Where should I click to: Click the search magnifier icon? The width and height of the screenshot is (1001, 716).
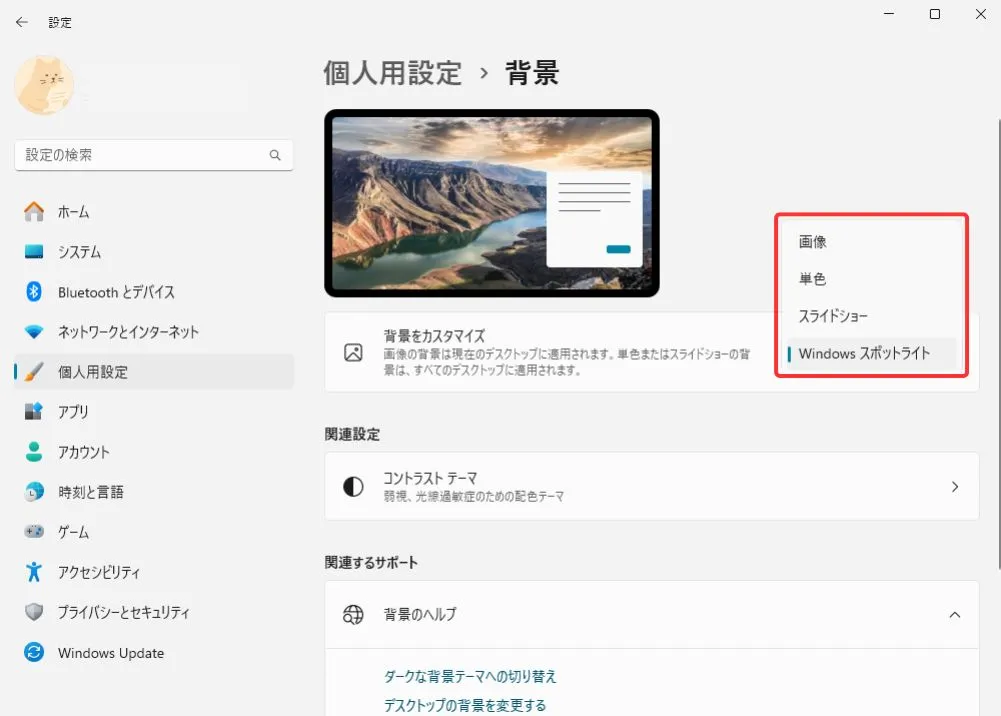(x=275, y=155)
